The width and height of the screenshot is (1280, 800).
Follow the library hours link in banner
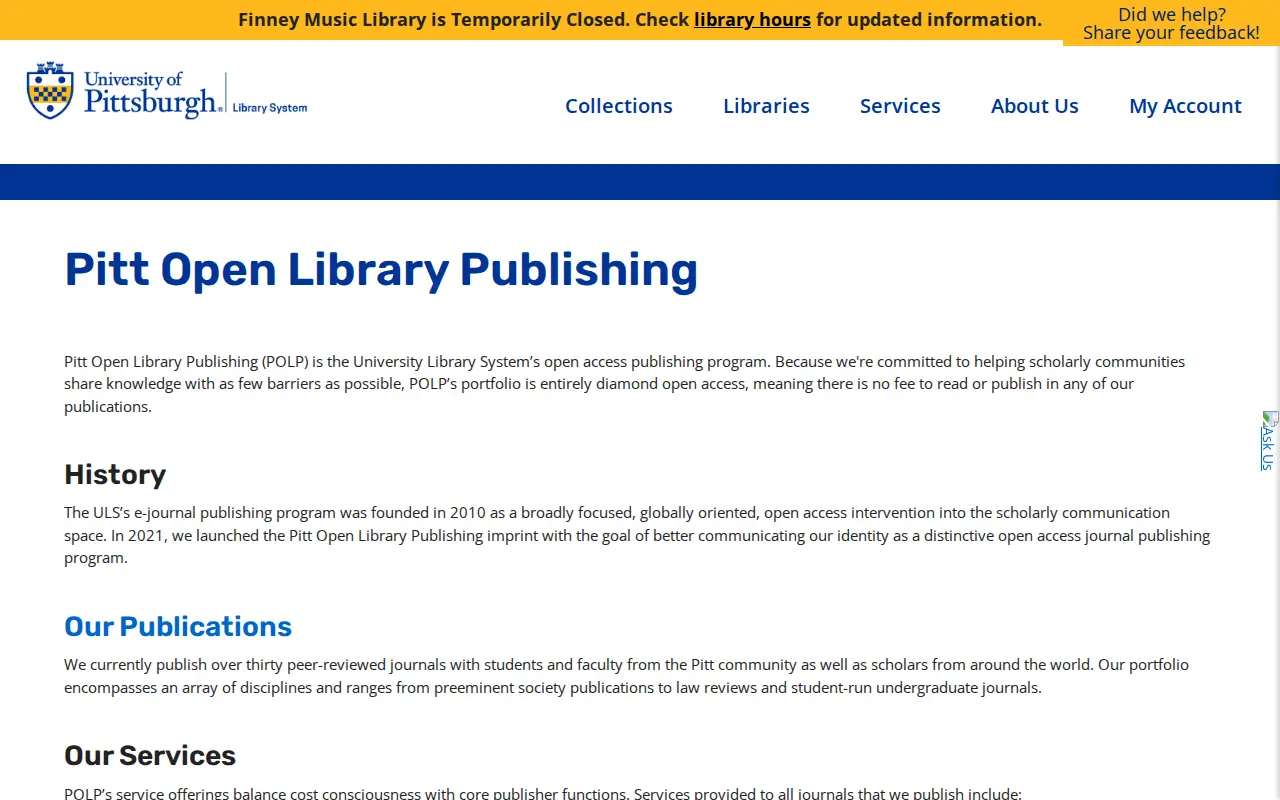coord(752,20)
